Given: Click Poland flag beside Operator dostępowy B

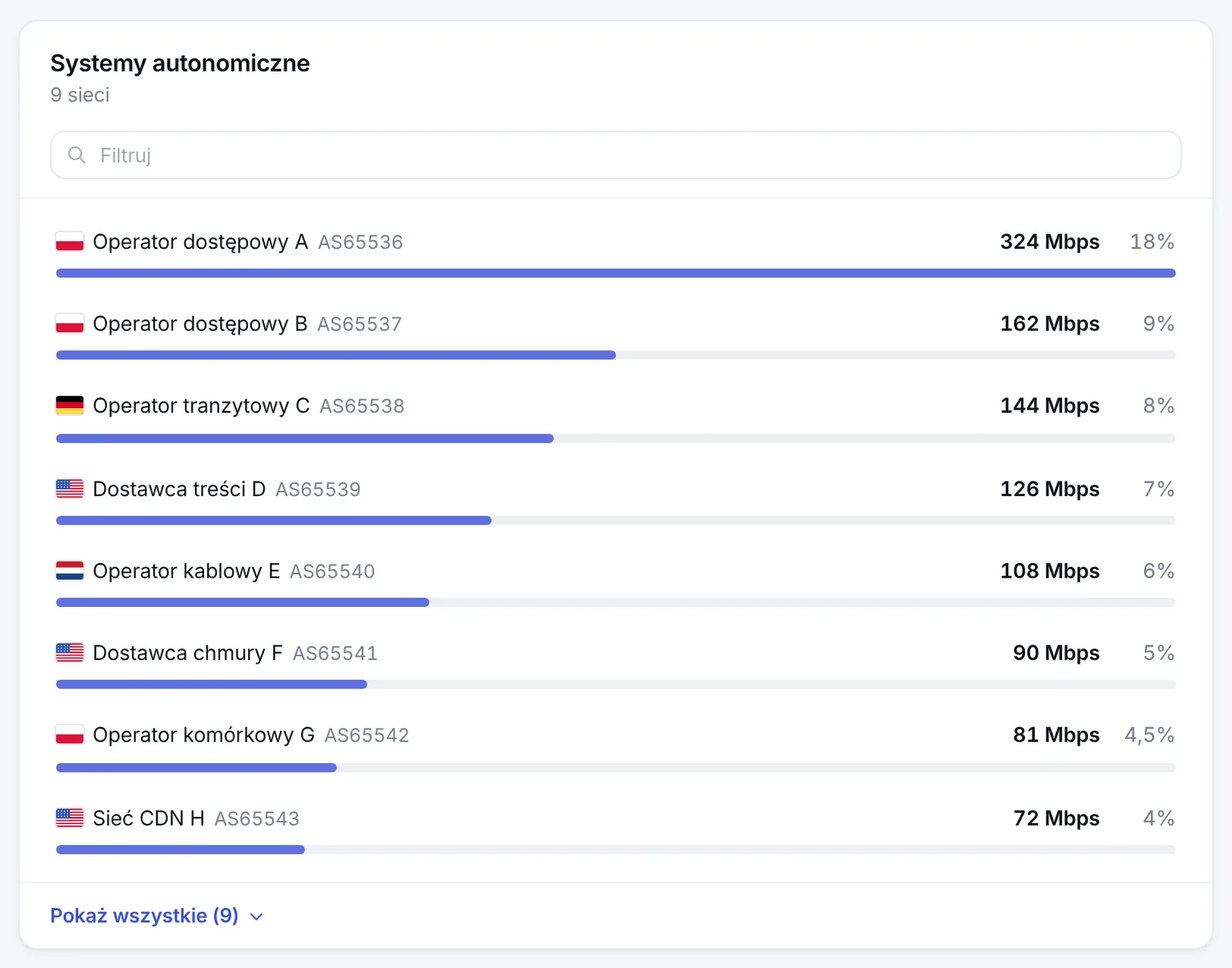Looking at the screenshot, I should click(69, 323).
